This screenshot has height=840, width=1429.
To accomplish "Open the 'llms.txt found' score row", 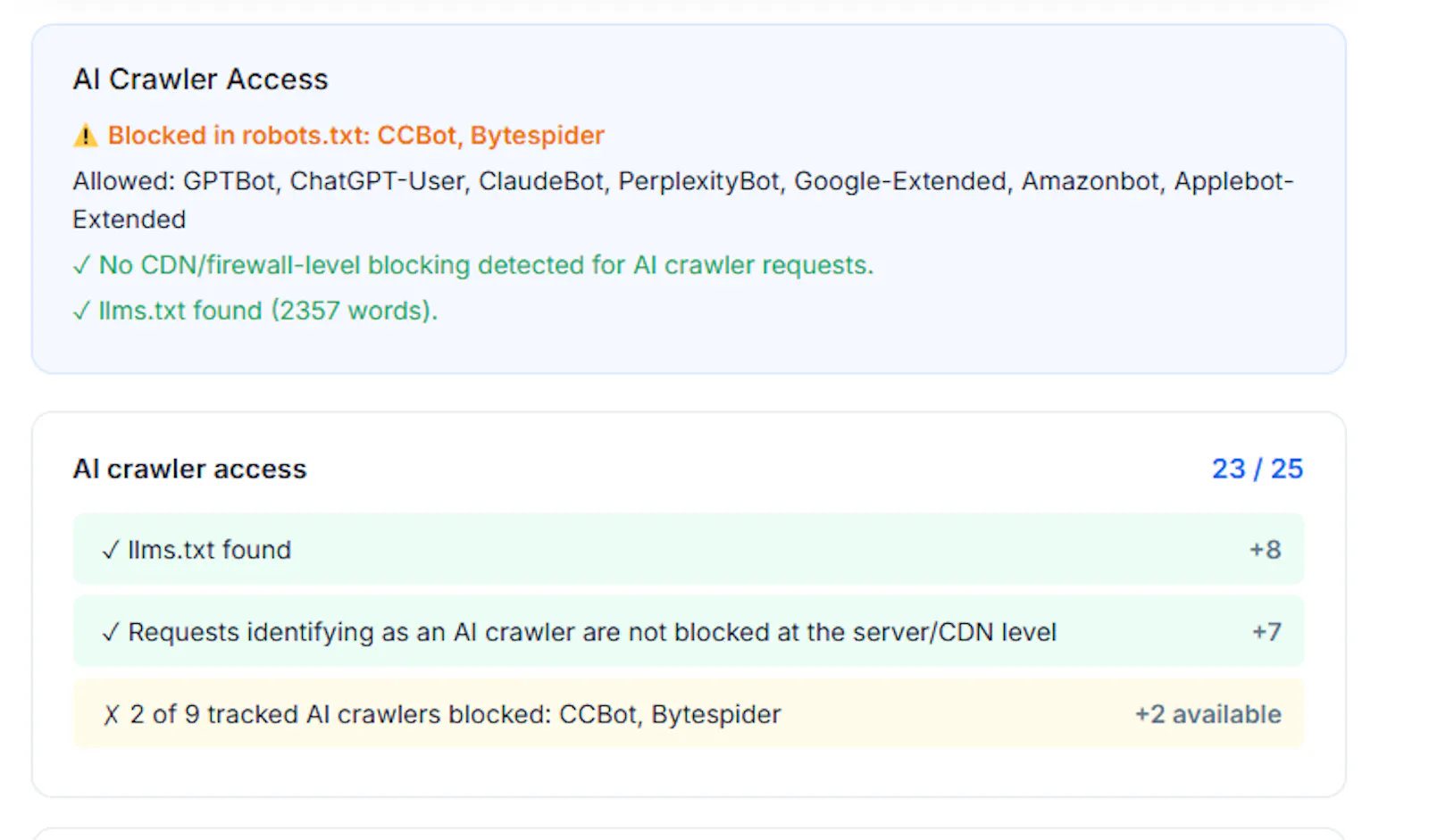I will click(689, 549).
